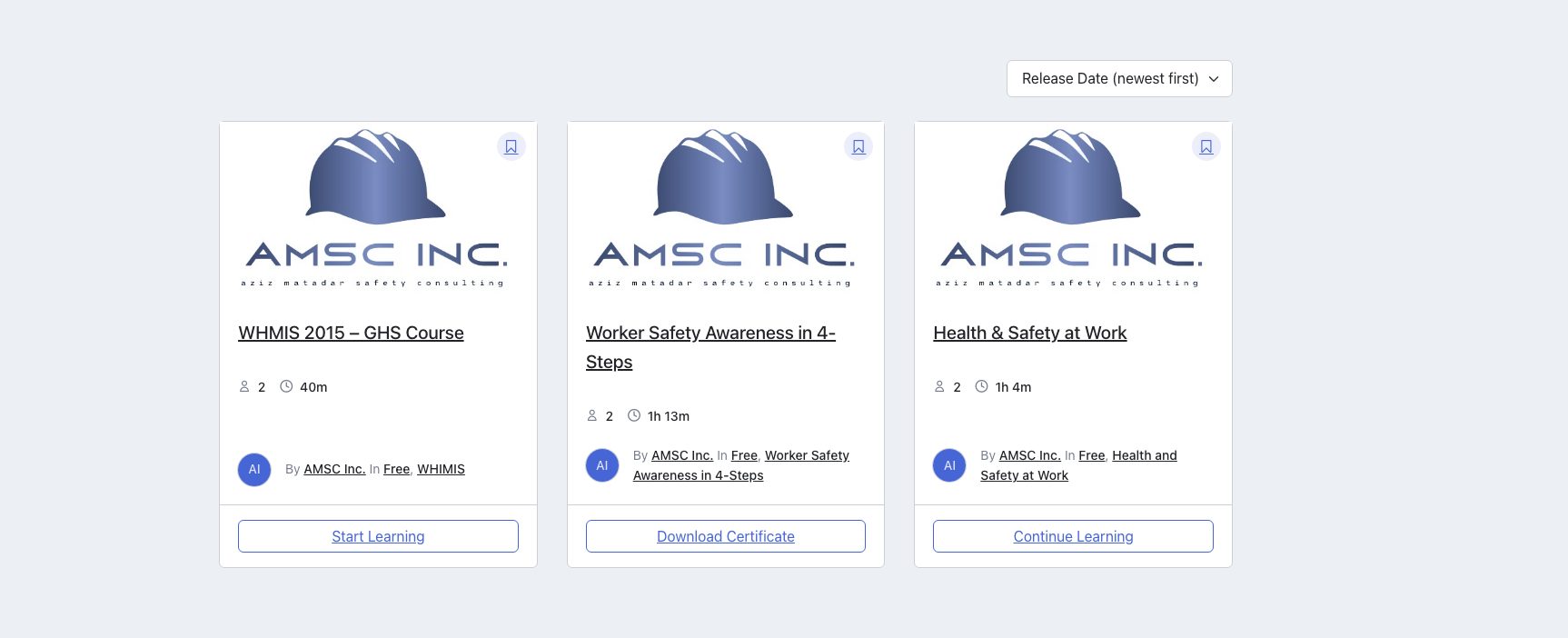1568x638 pixels.
Task: Click the AI avatar on WHMIS card
Action: [254, 470]
